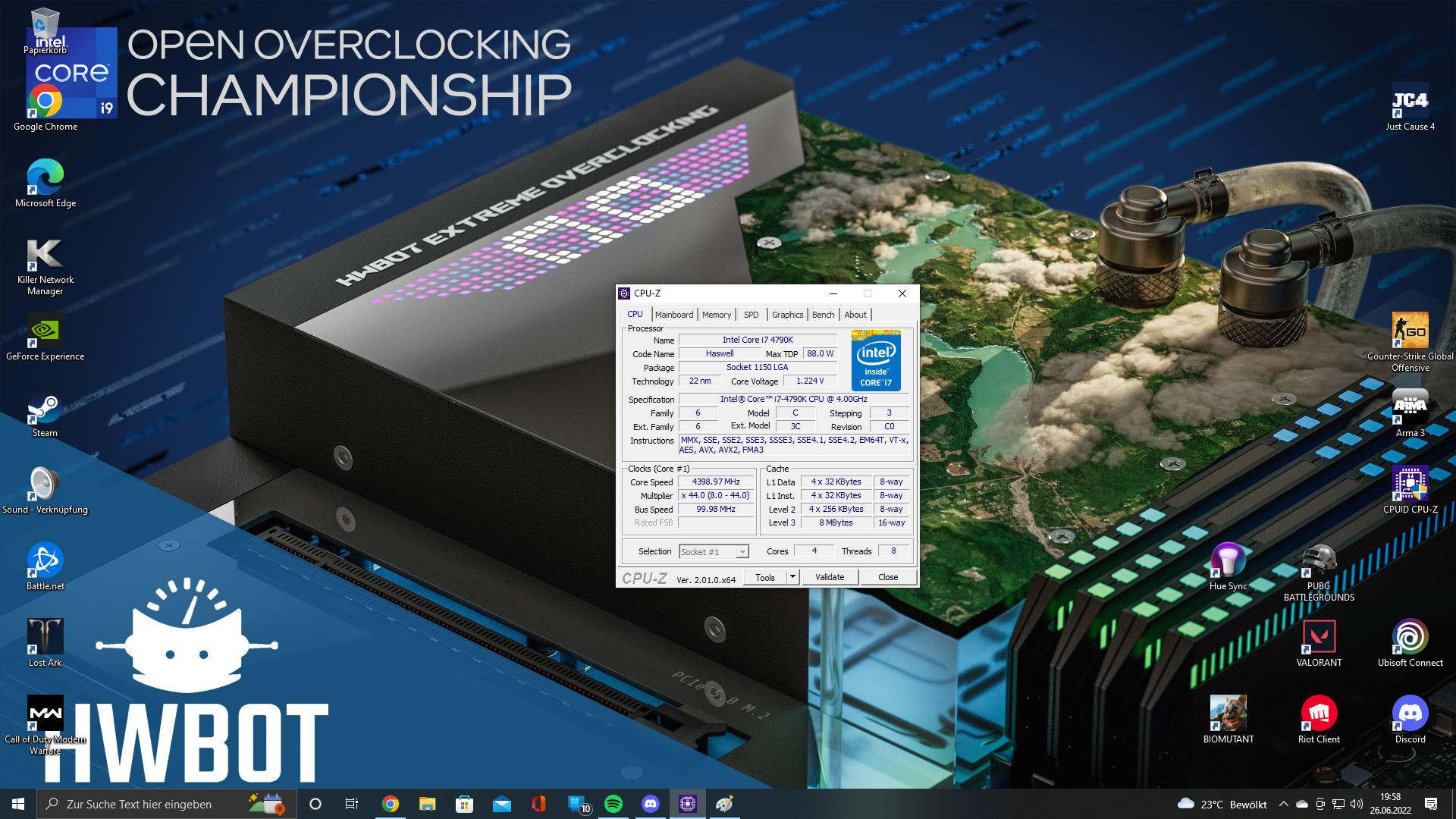Screen dimensions: 1456x819
Task: Launch Counter-Strike Global Offensive shortcut
Action: click(x=1410, y=341)
